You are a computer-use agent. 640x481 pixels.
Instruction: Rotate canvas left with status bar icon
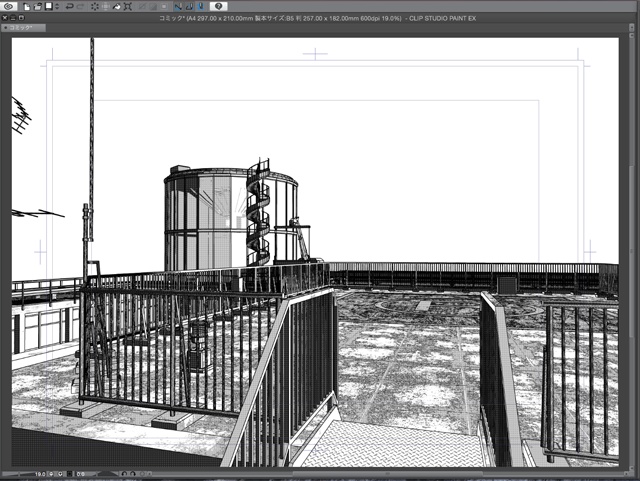[124, 474]
